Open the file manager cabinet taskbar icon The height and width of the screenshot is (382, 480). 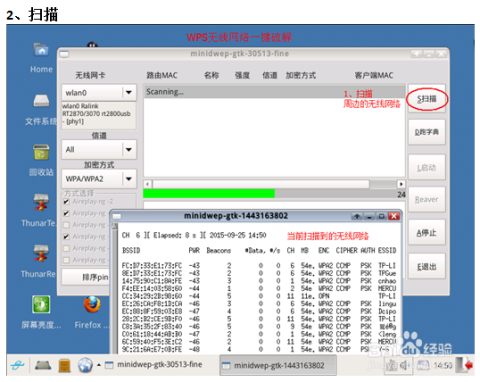[65, 365]
